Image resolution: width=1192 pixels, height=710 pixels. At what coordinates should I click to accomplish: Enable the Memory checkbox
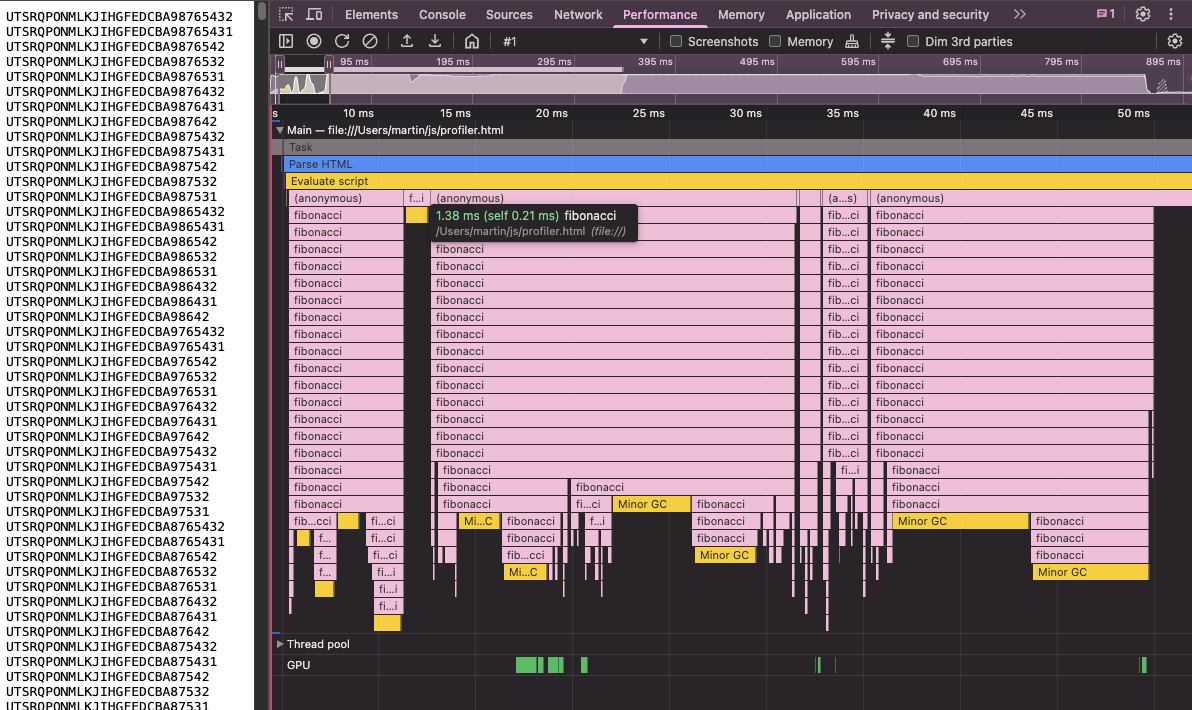point(775,41)
